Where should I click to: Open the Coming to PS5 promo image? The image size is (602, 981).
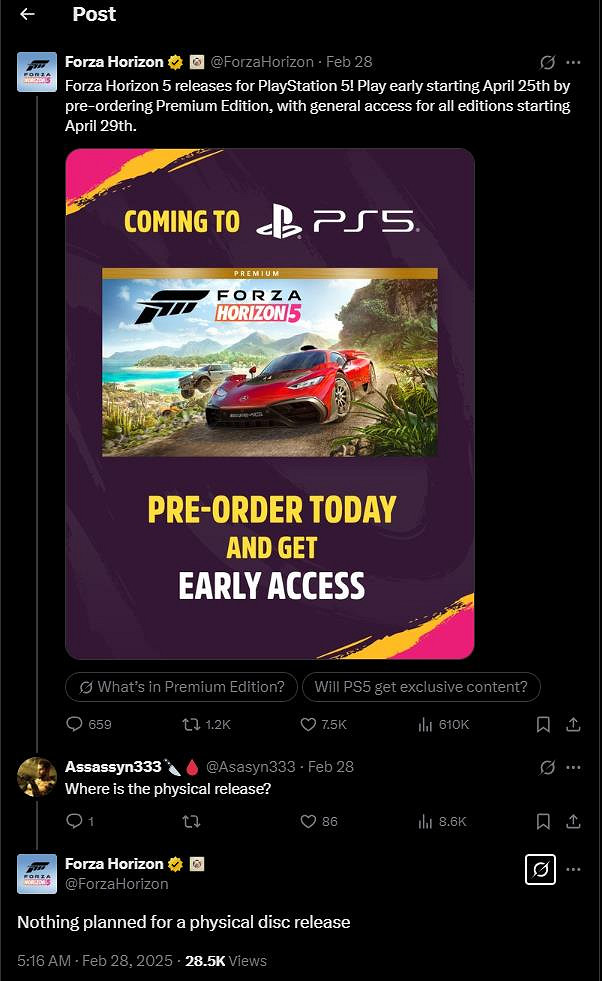[x=270, y=404]
